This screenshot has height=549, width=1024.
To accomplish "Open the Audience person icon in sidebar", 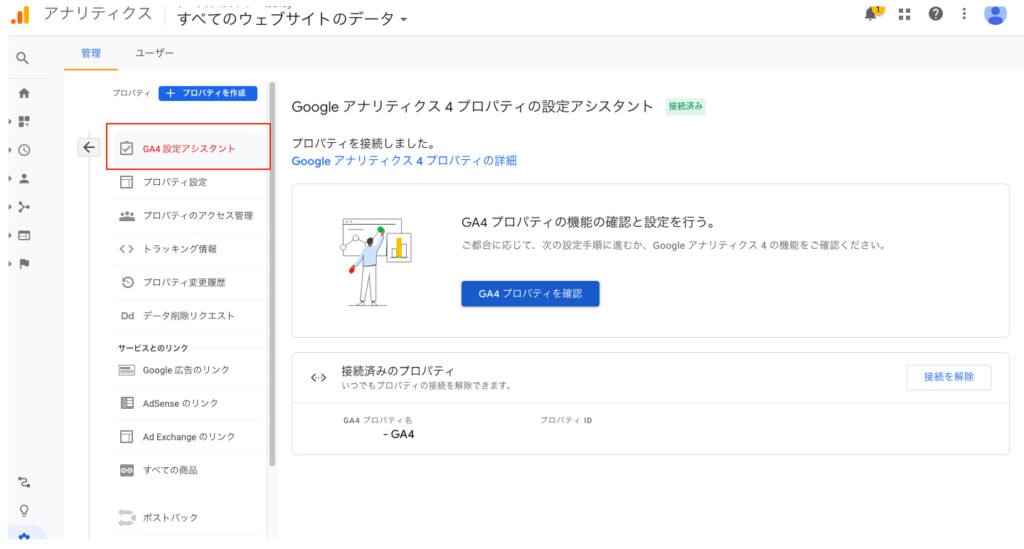I will tap(24, 179).
